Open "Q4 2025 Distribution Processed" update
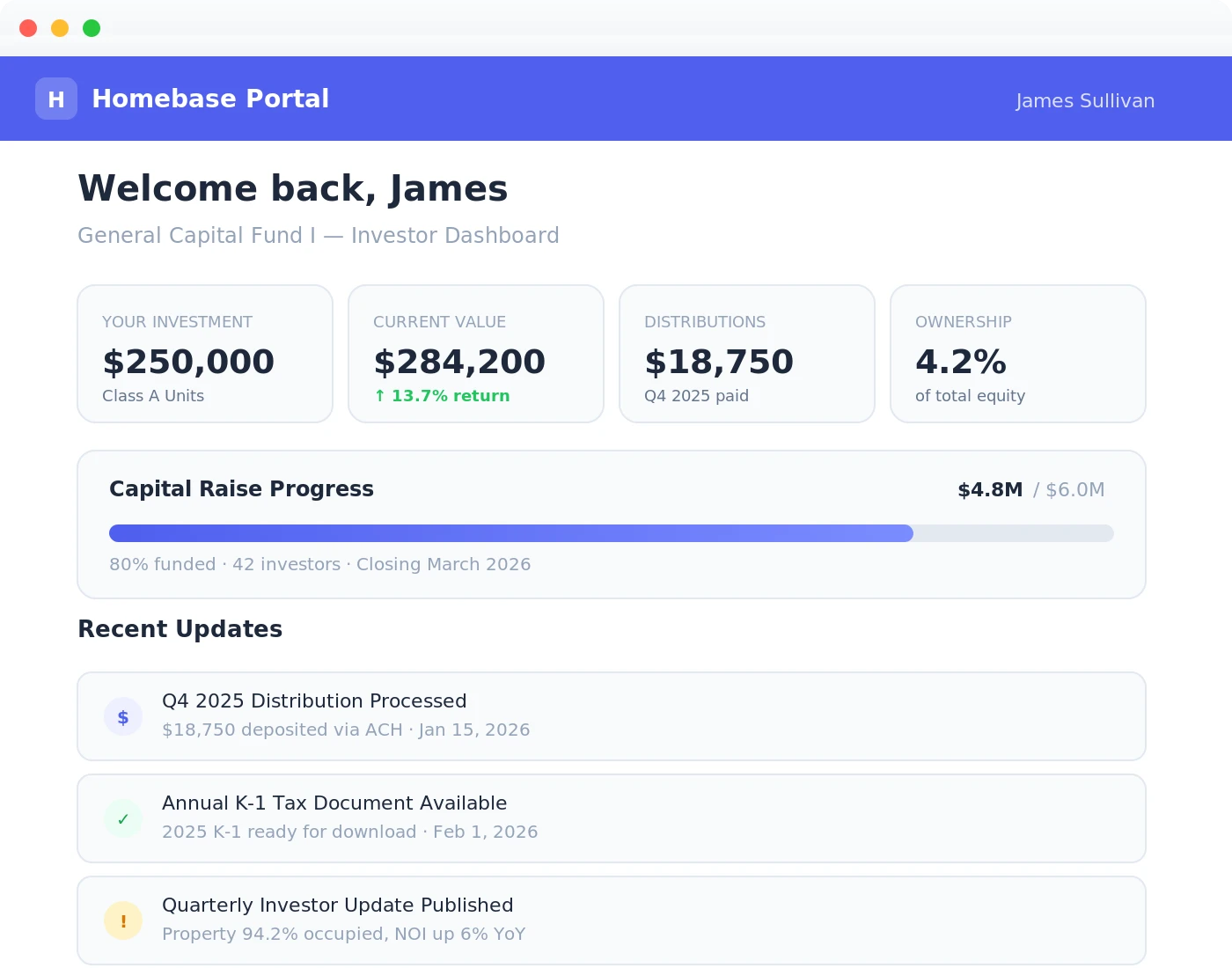This screenshot has height=968, width=1232. click(x=612, y=715)
